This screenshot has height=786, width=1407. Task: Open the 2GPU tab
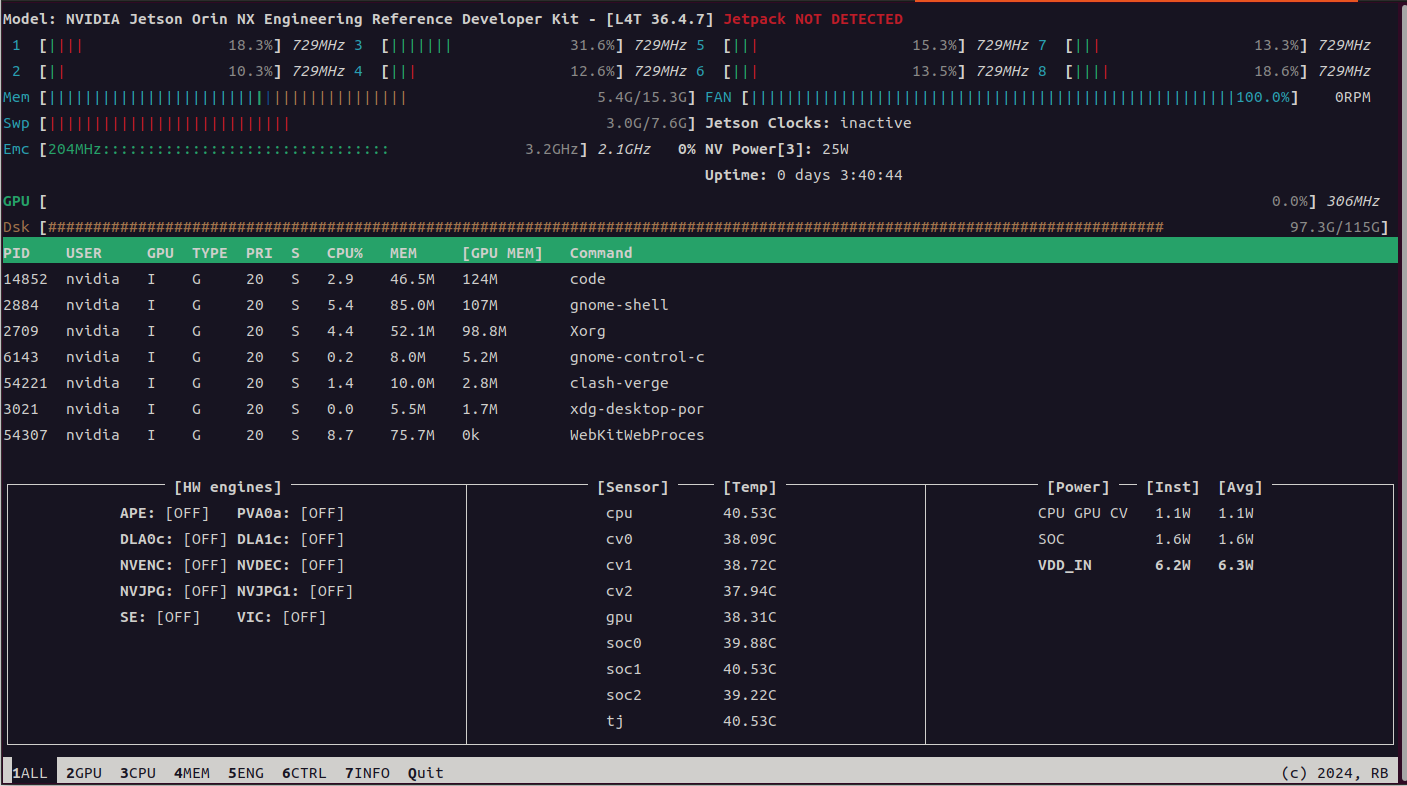click(x=84, y=773)
